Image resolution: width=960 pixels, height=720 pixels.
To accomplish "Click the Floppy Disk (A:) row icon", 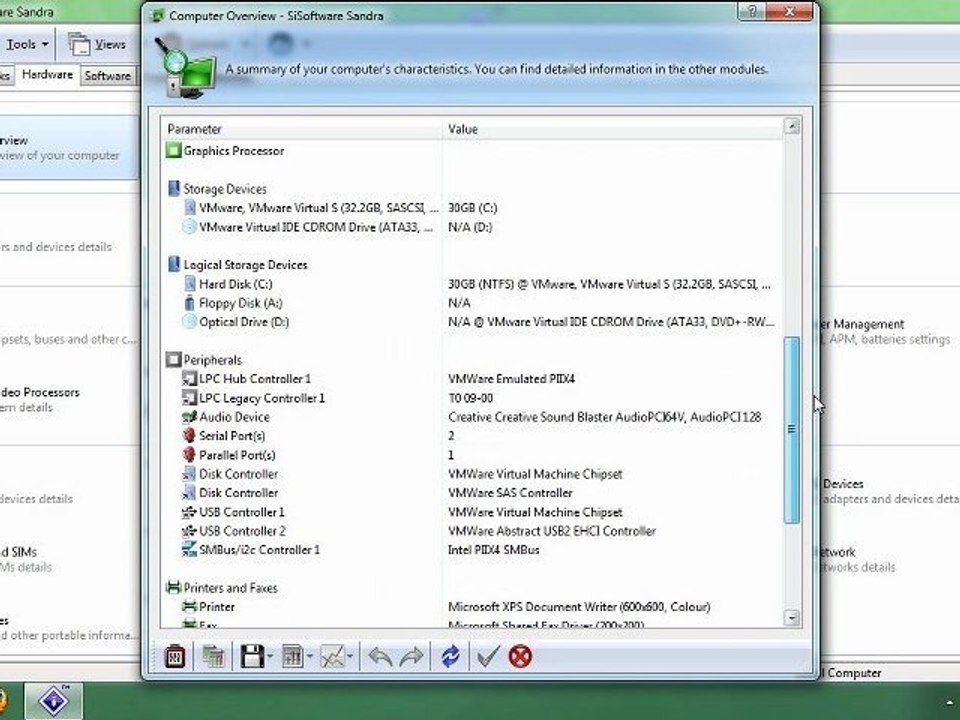I will coord(189,302).
